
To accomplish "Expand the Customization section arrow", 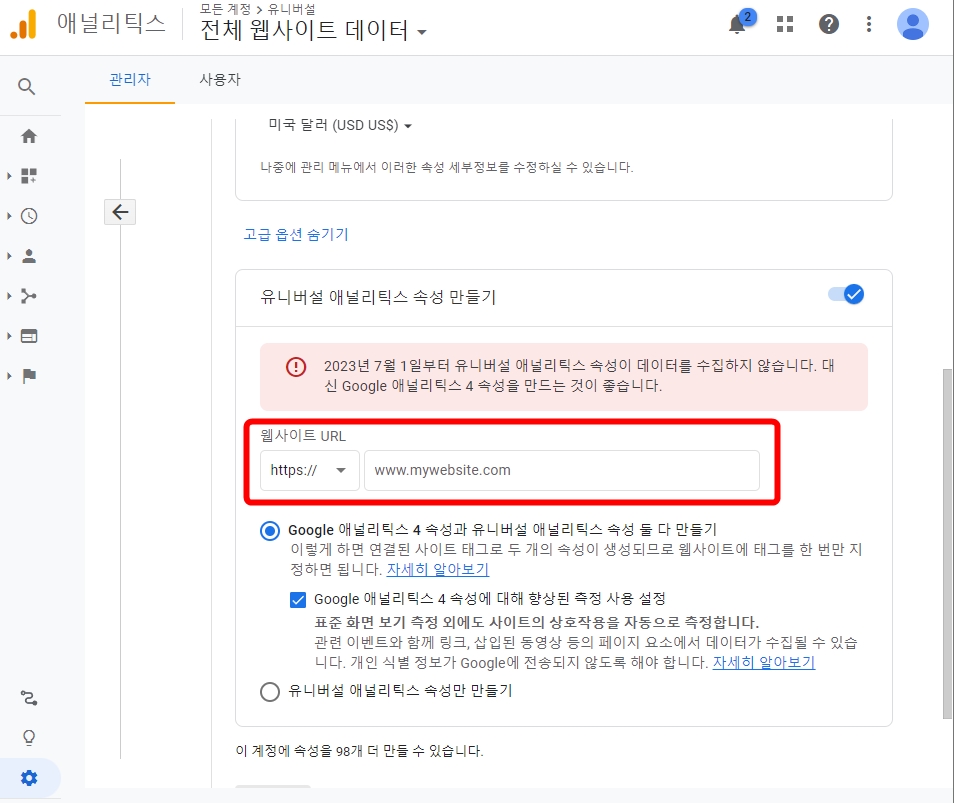I will pos(9,176).
